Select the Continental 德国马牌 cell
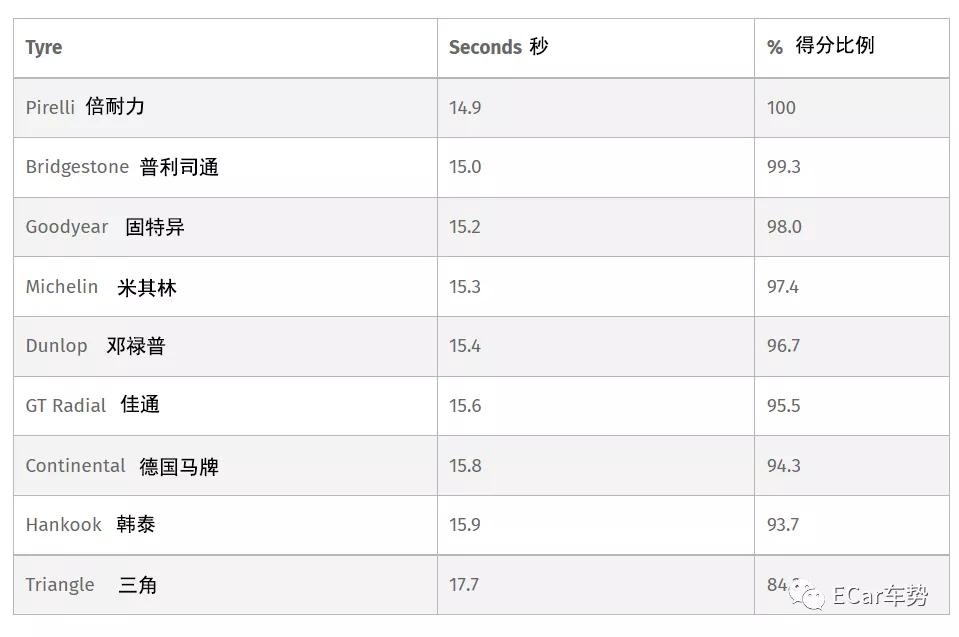 tap(122, 466)
